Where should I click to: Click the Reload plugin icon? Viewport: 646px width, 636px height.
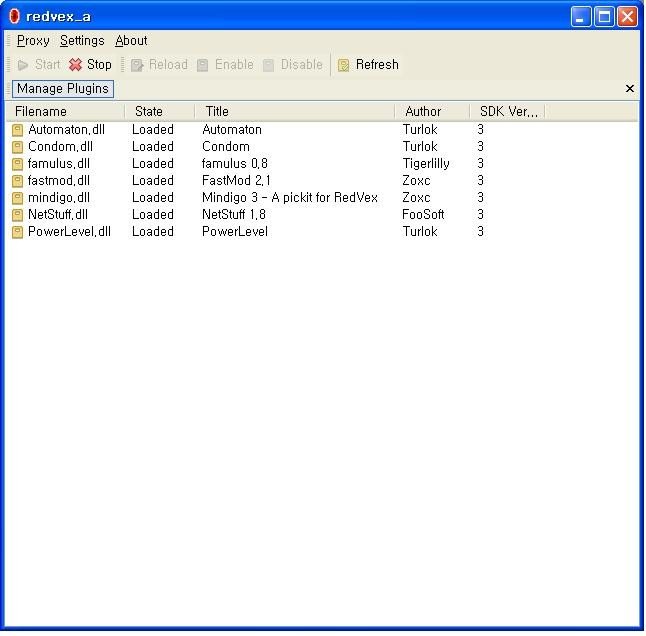[x=137, y=65]
